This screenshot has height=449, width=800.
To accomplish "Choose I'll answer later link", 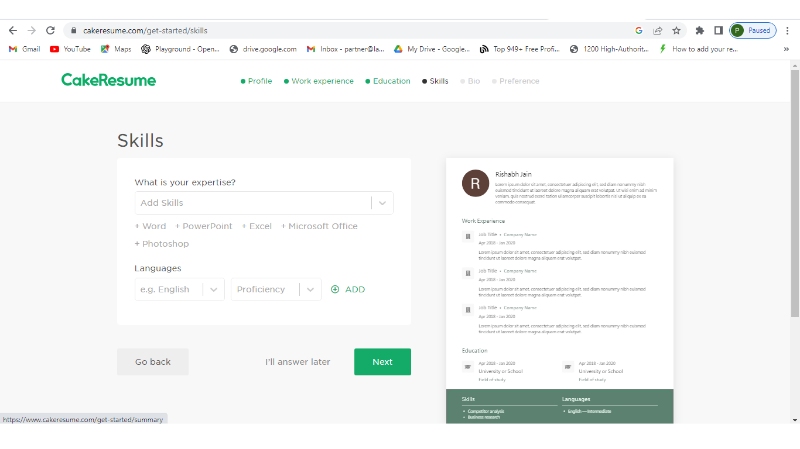I will click(x=297, y=362).
